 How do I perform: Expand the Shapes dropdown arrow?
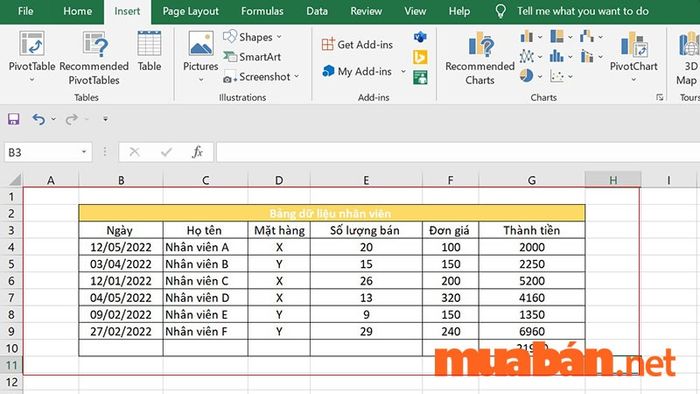pos(279,37)
